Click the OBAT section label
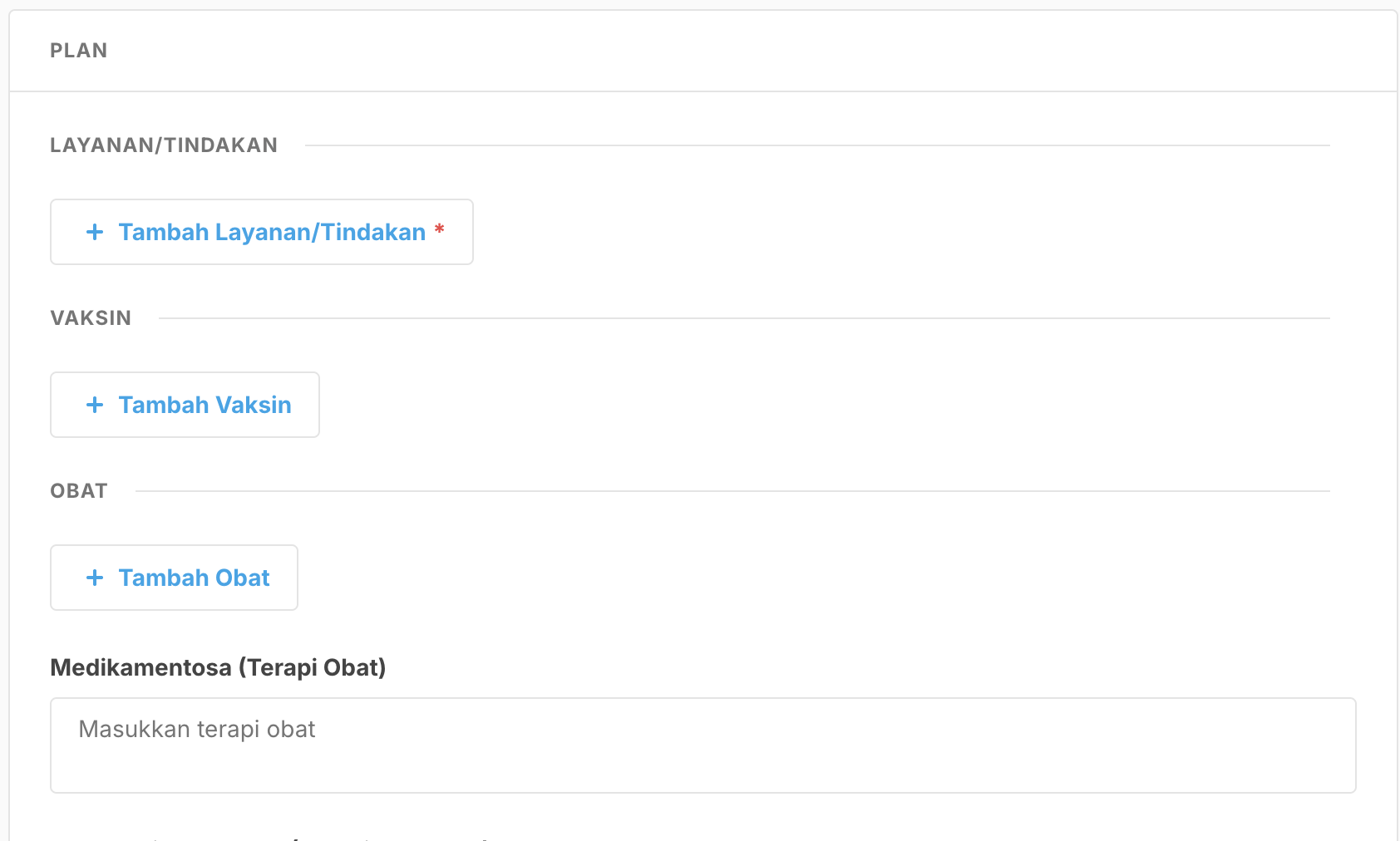The width and height of the screenshot is (1400, 841). click(79, 491)
